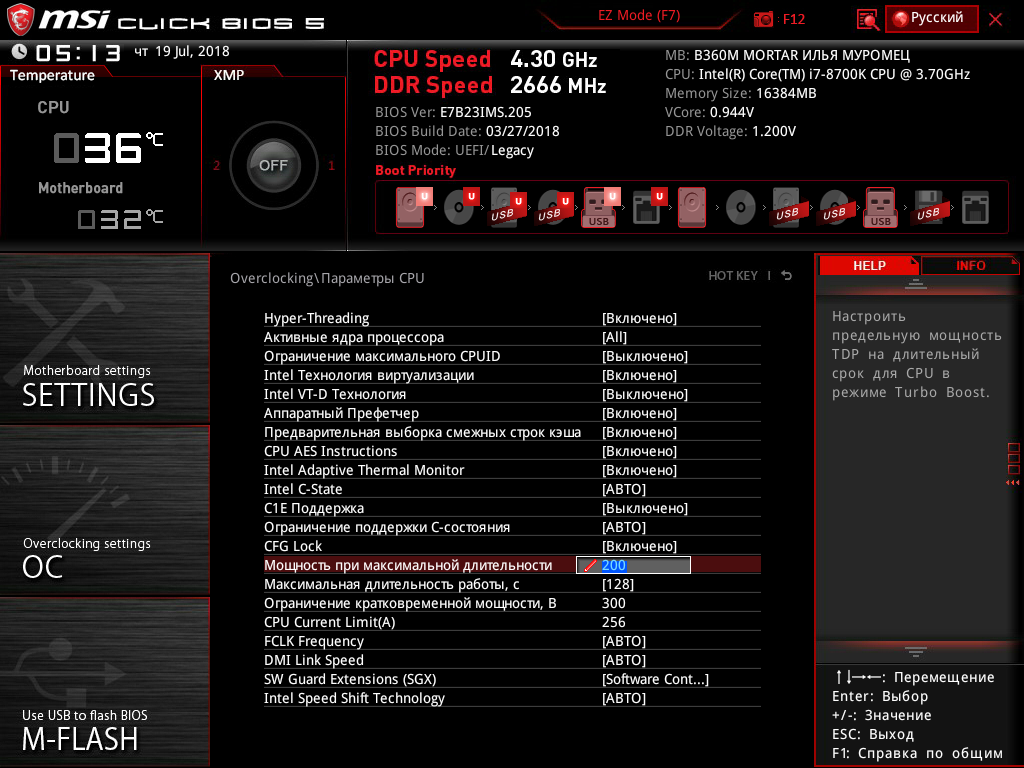Select the legacy USB floppy boot icon
1024x768 pixels.
[928, 207]
